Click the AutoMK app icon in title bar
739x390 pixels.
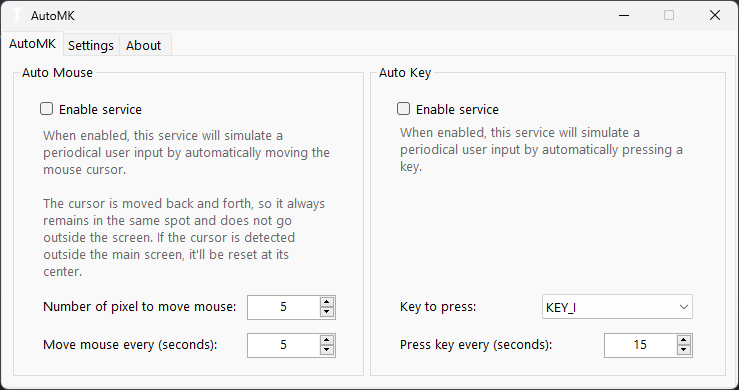point(17,15)
